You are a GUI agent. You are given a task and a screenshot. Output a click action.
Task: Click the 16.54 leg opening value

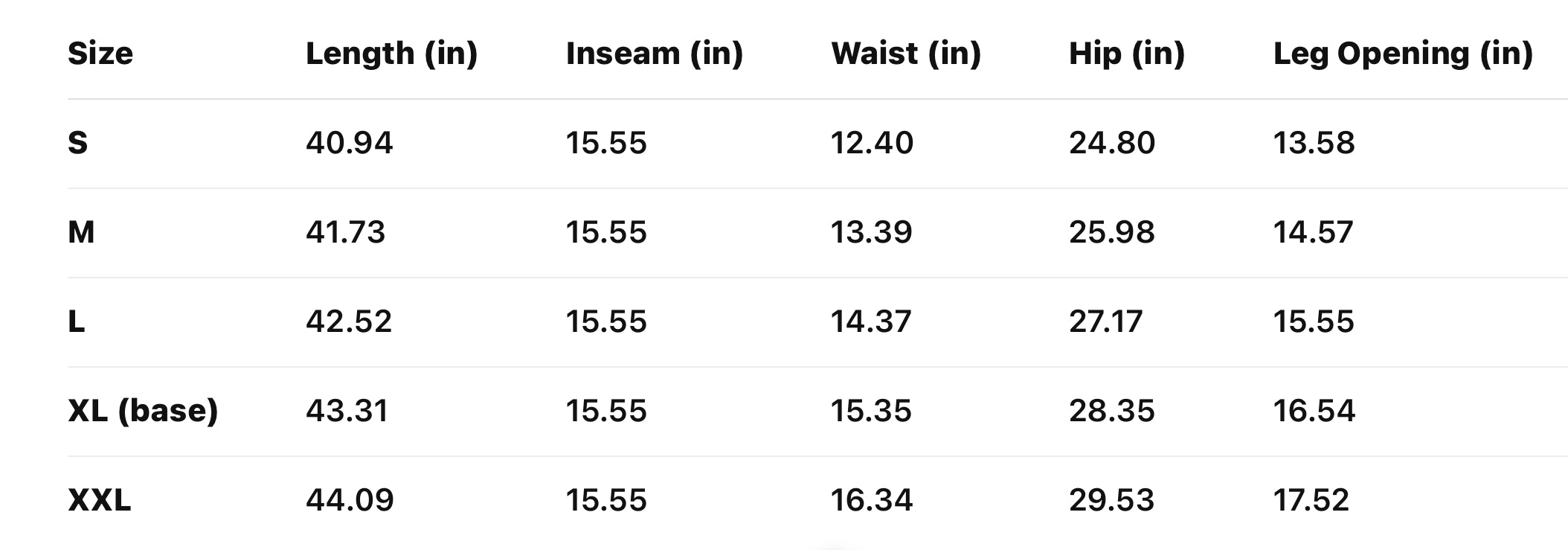click(x=1314, y=411)
